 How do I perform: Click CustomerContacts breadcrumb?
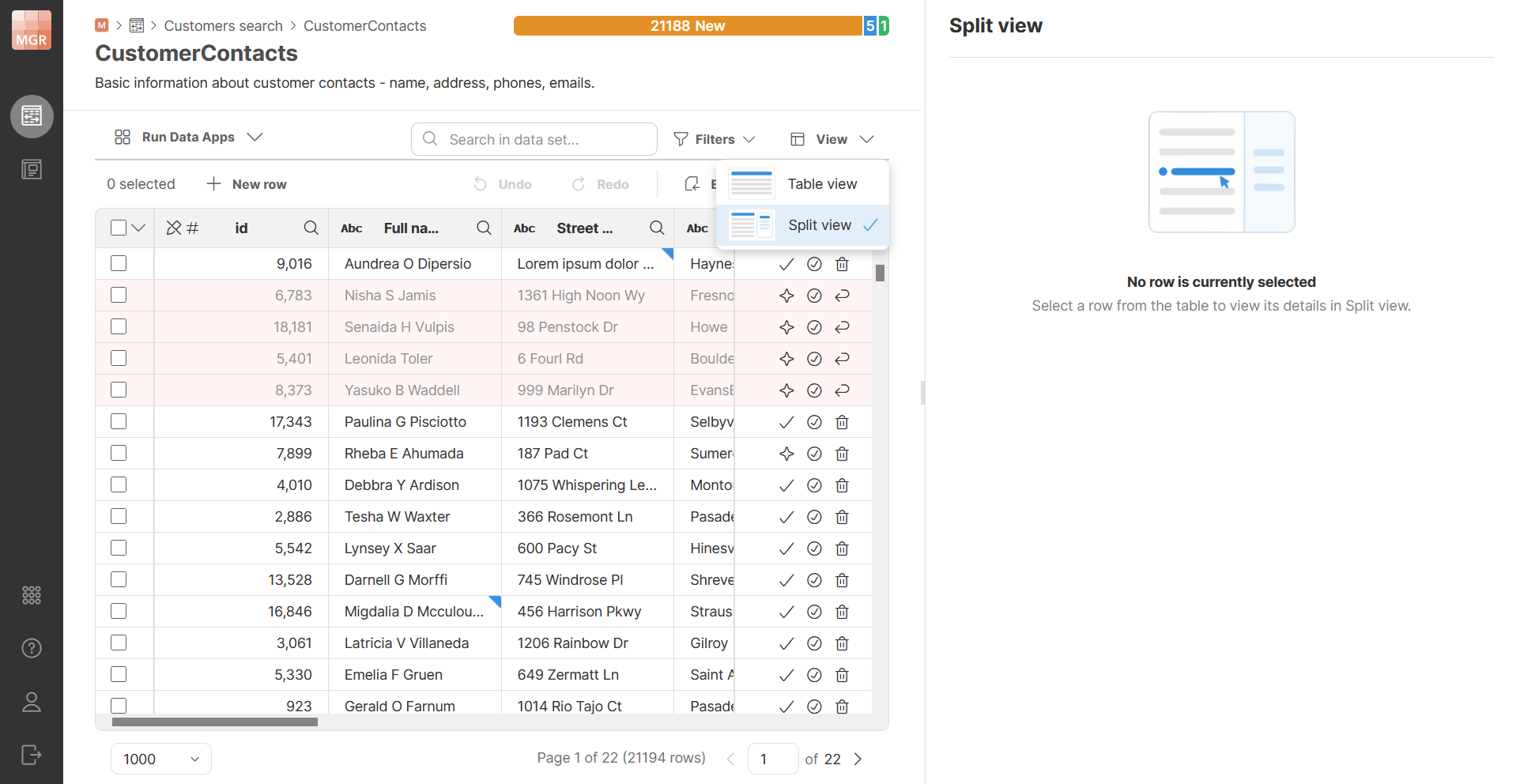click(364, 25)
